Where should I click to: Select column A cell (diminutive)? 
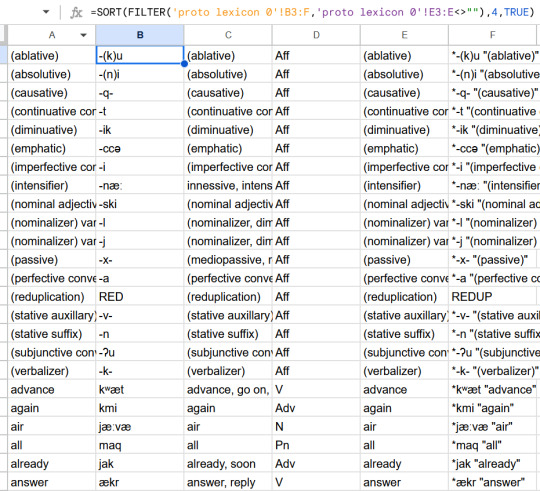52,130
